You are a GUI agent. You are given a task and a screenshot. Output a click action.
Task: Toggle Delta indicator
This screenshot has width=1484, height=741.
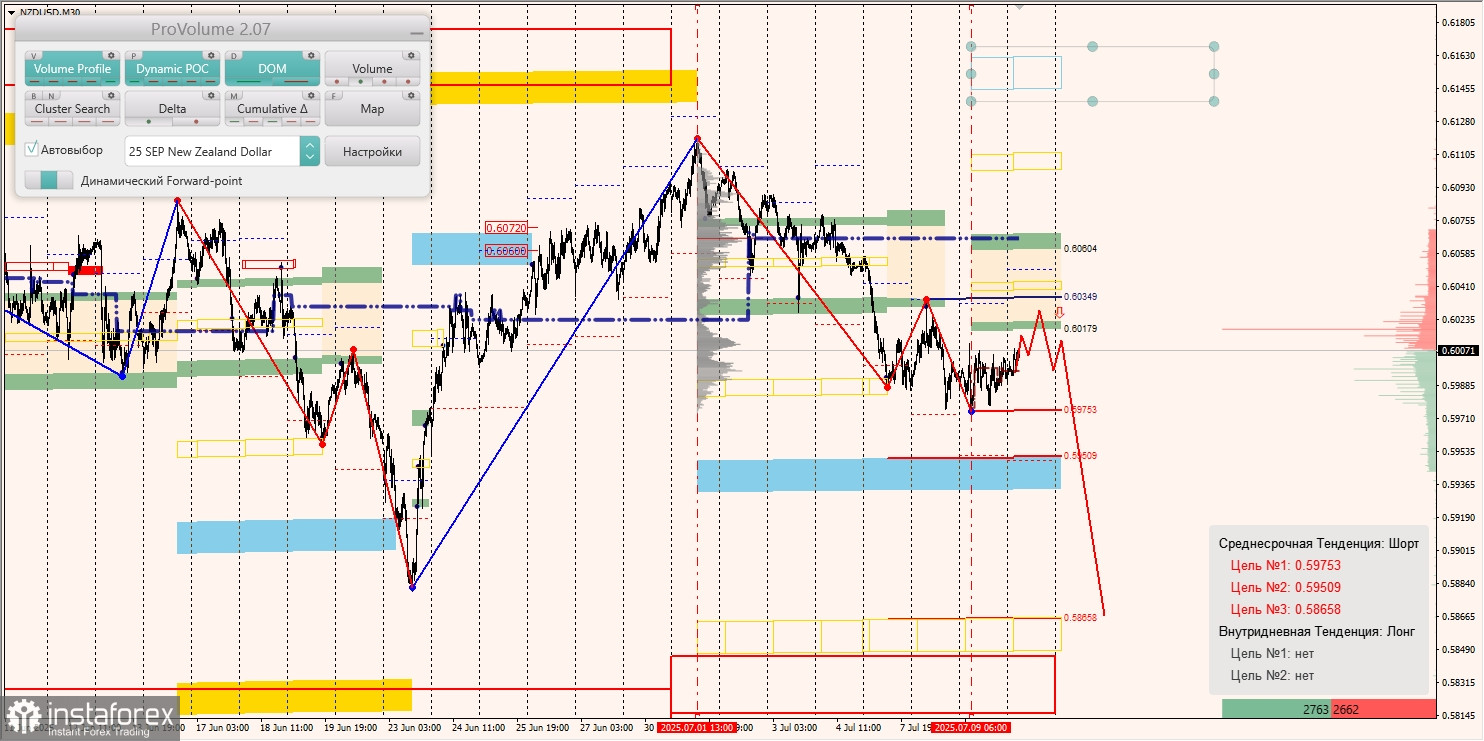172,108
